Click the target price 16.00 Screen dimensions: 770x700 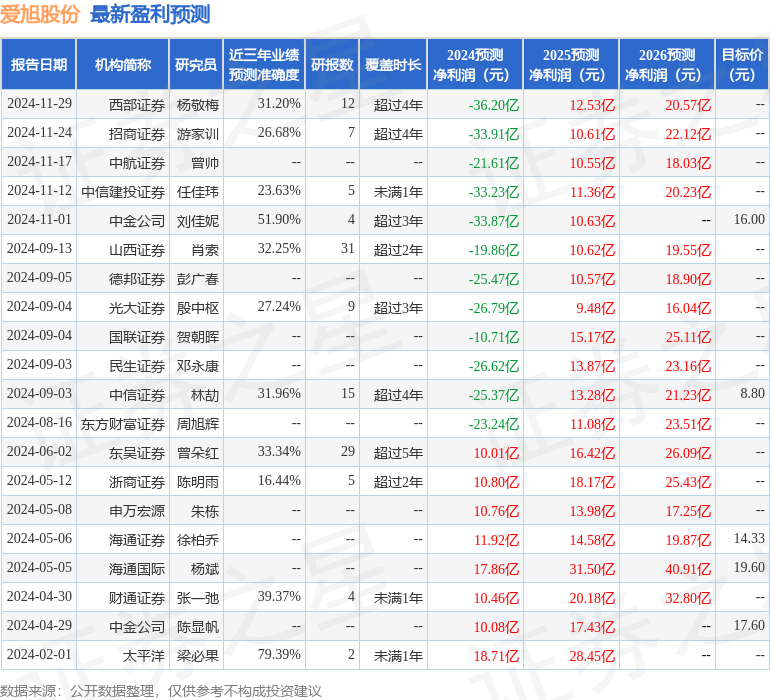coord(749,220)
